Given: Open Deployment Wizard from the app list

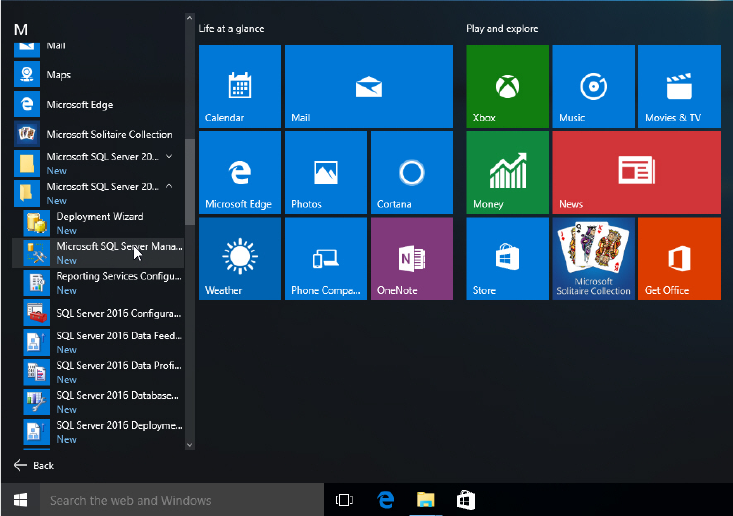Looking at the screenshot, I should 99,222.
